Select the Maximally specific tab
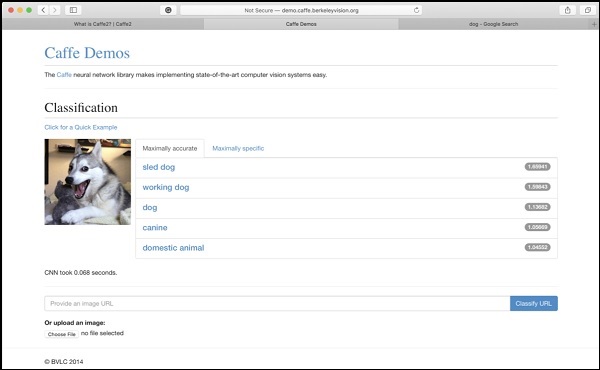 click(x=238, y=148)
